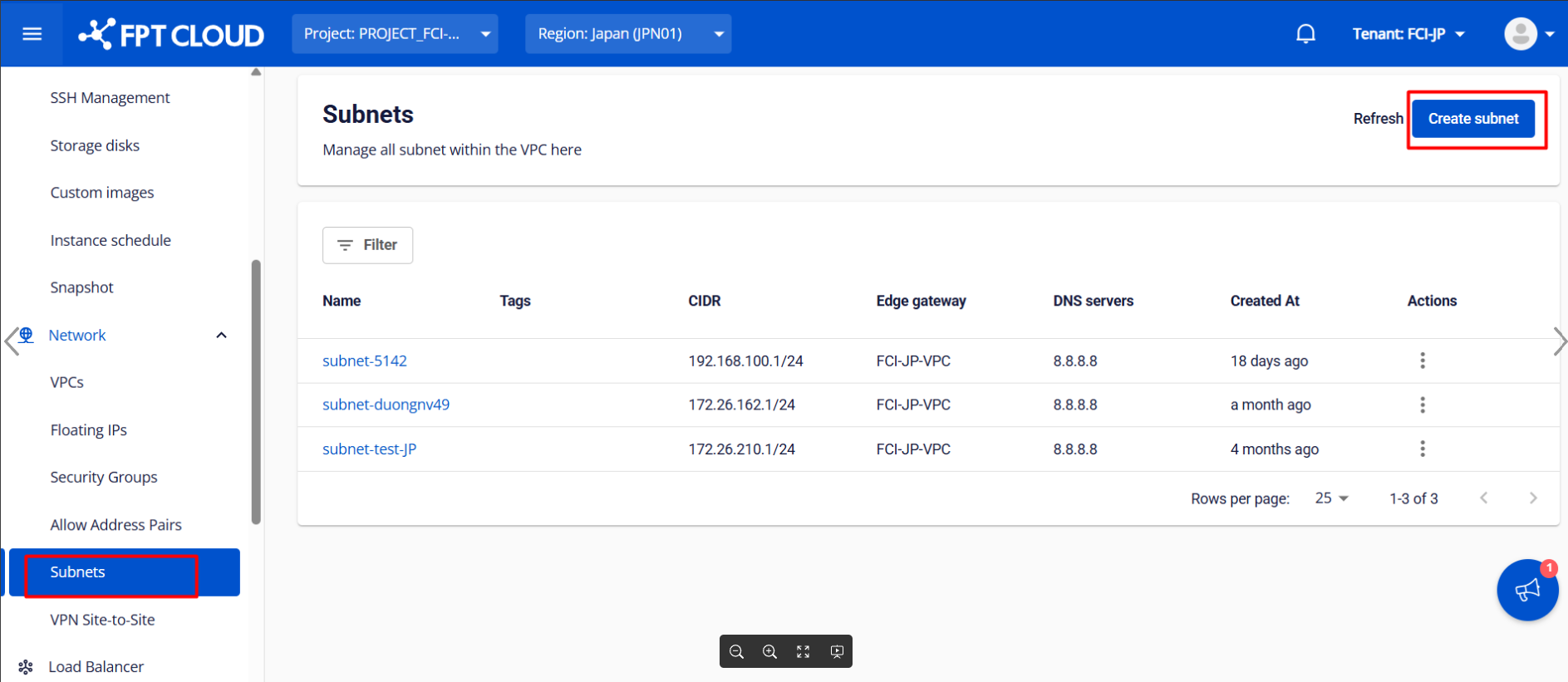Viewport: 1568px width, 682px height.
Task: Open the Region Japan dropdown
Action: (x=627, y=34)
